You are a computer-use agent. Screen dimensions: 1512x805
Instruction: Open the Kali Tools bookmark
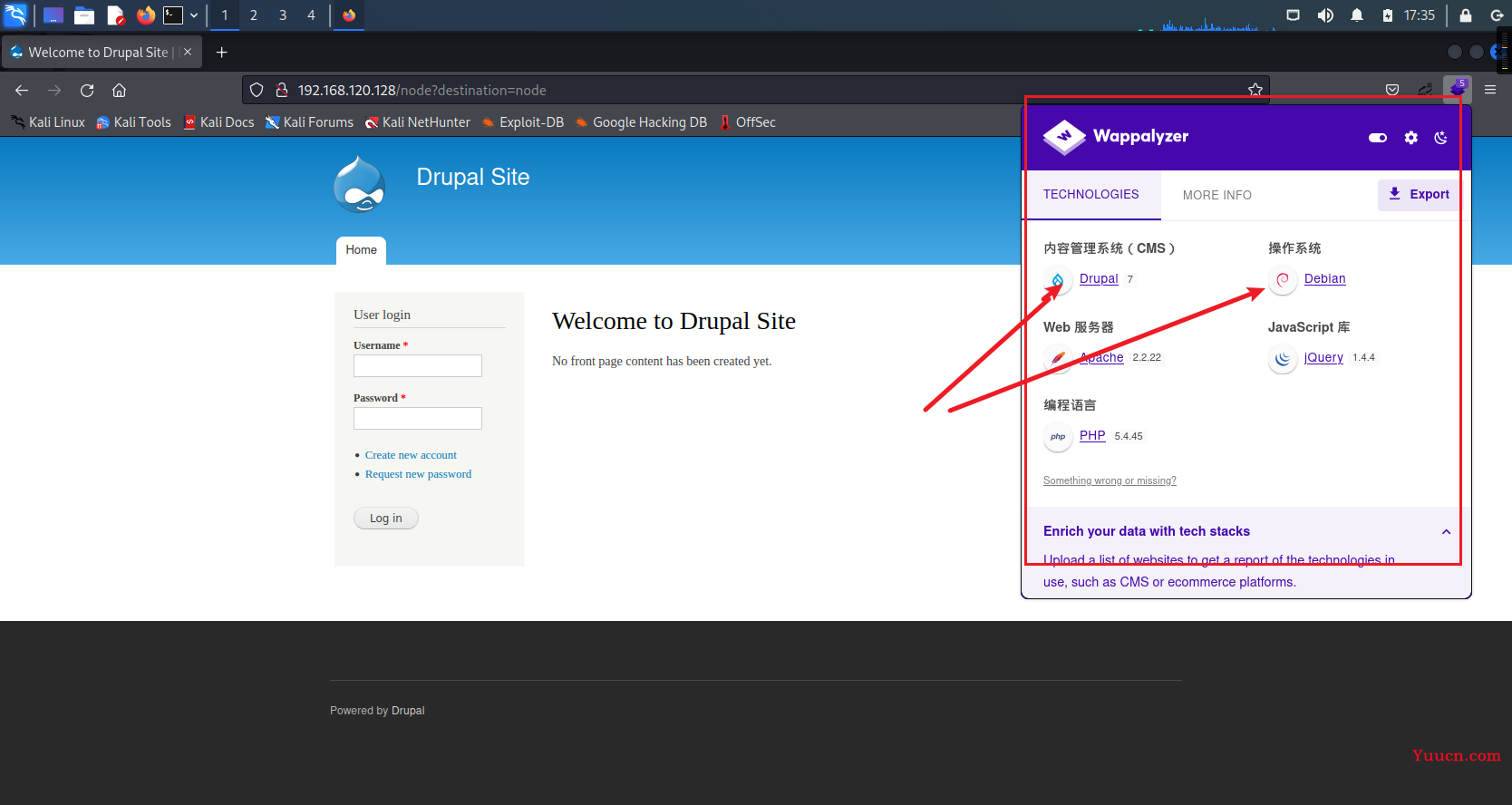click(133, 122)
